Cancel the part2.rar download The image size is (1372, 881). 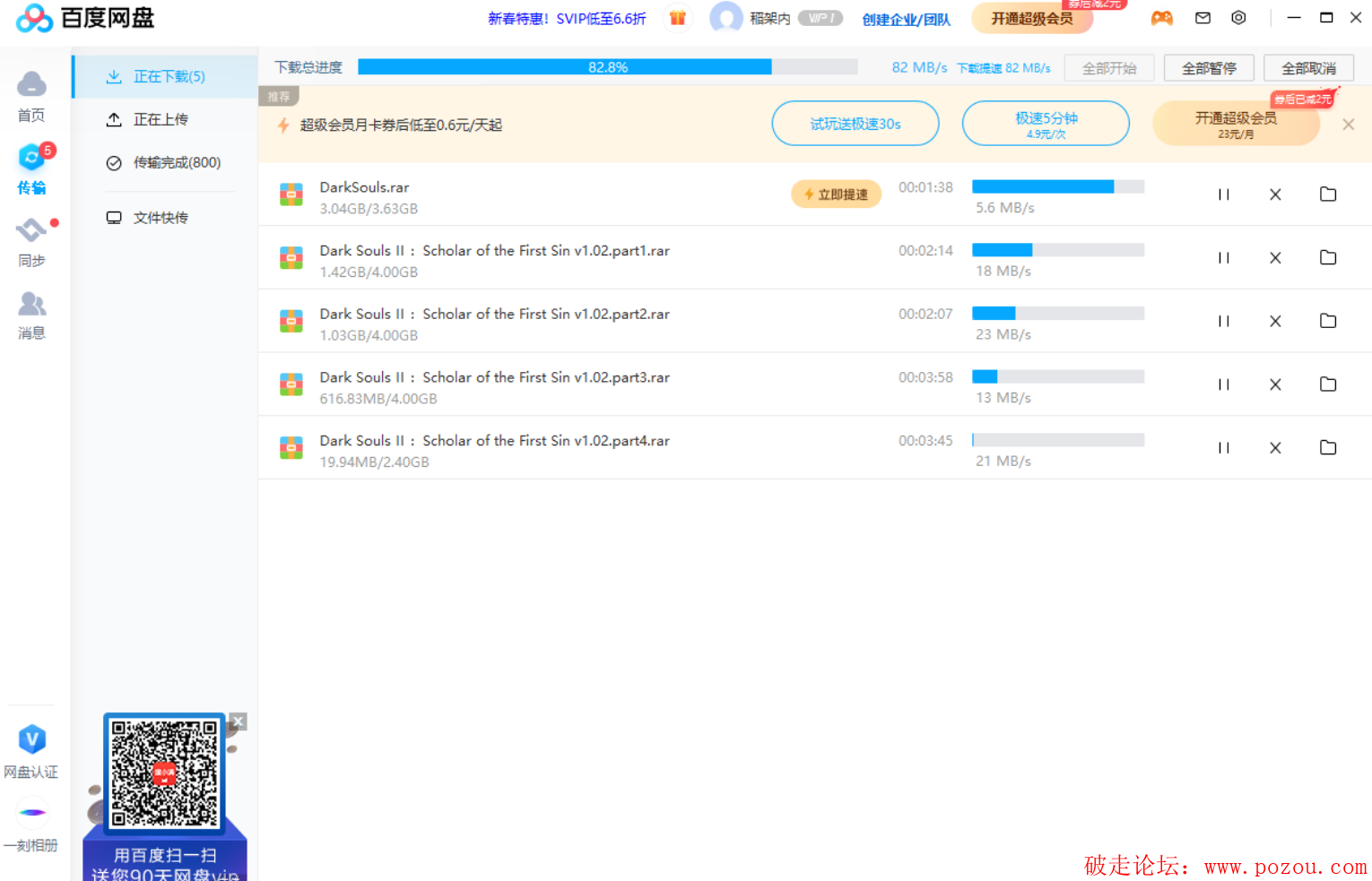point(1275,321)
